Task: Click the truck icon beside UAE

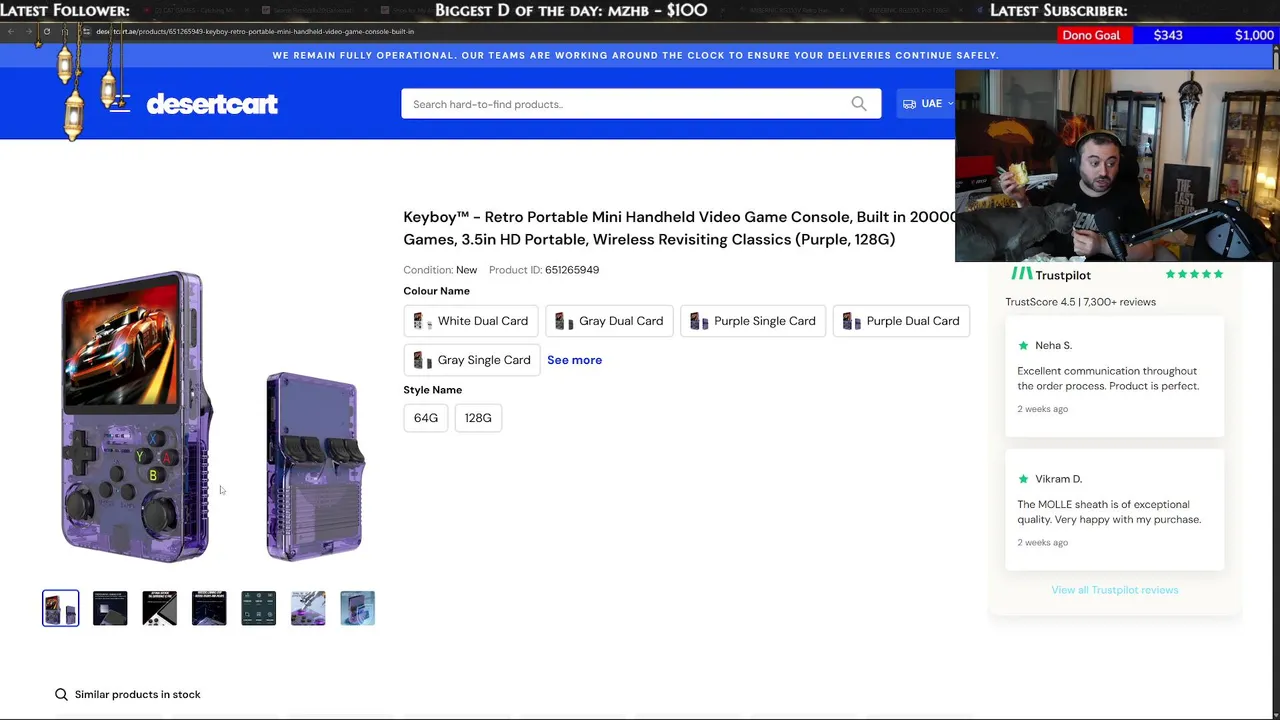Action: [909, 104]
